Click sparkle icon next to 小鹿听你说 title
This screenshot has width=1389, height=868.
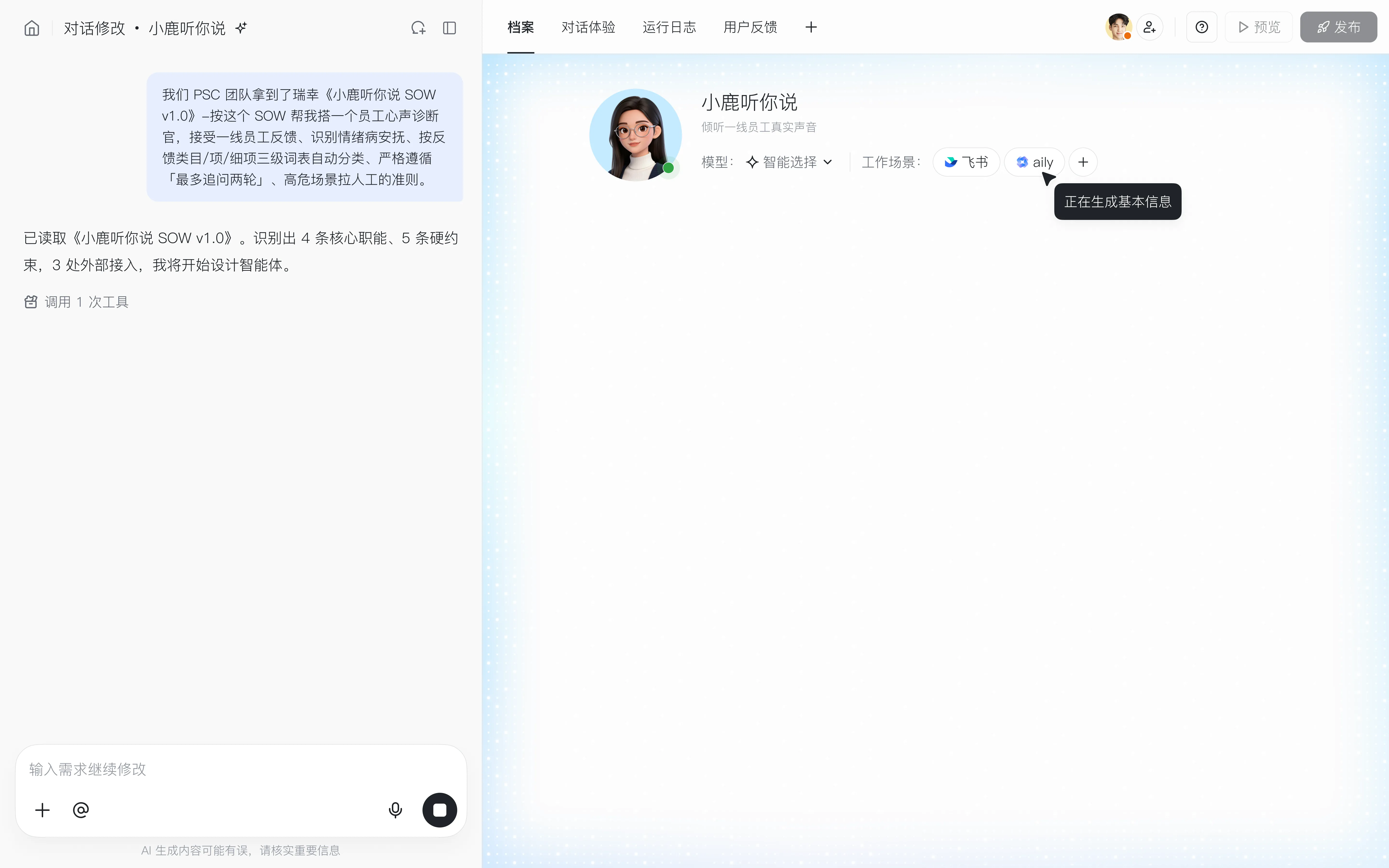click(241, 27)
